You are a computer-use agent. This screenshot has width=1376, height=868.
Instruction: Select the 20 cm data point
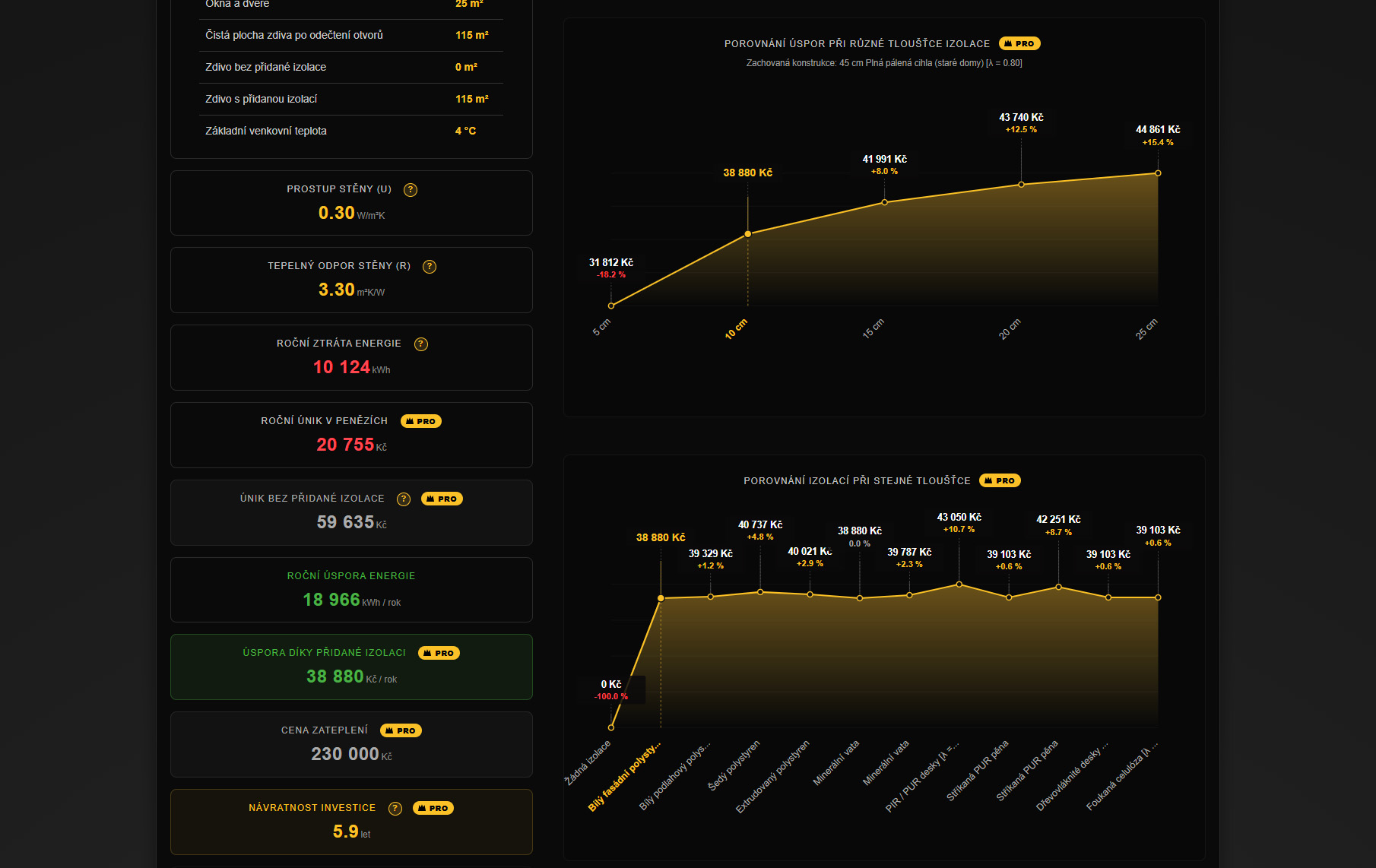tap(1022, 185)
